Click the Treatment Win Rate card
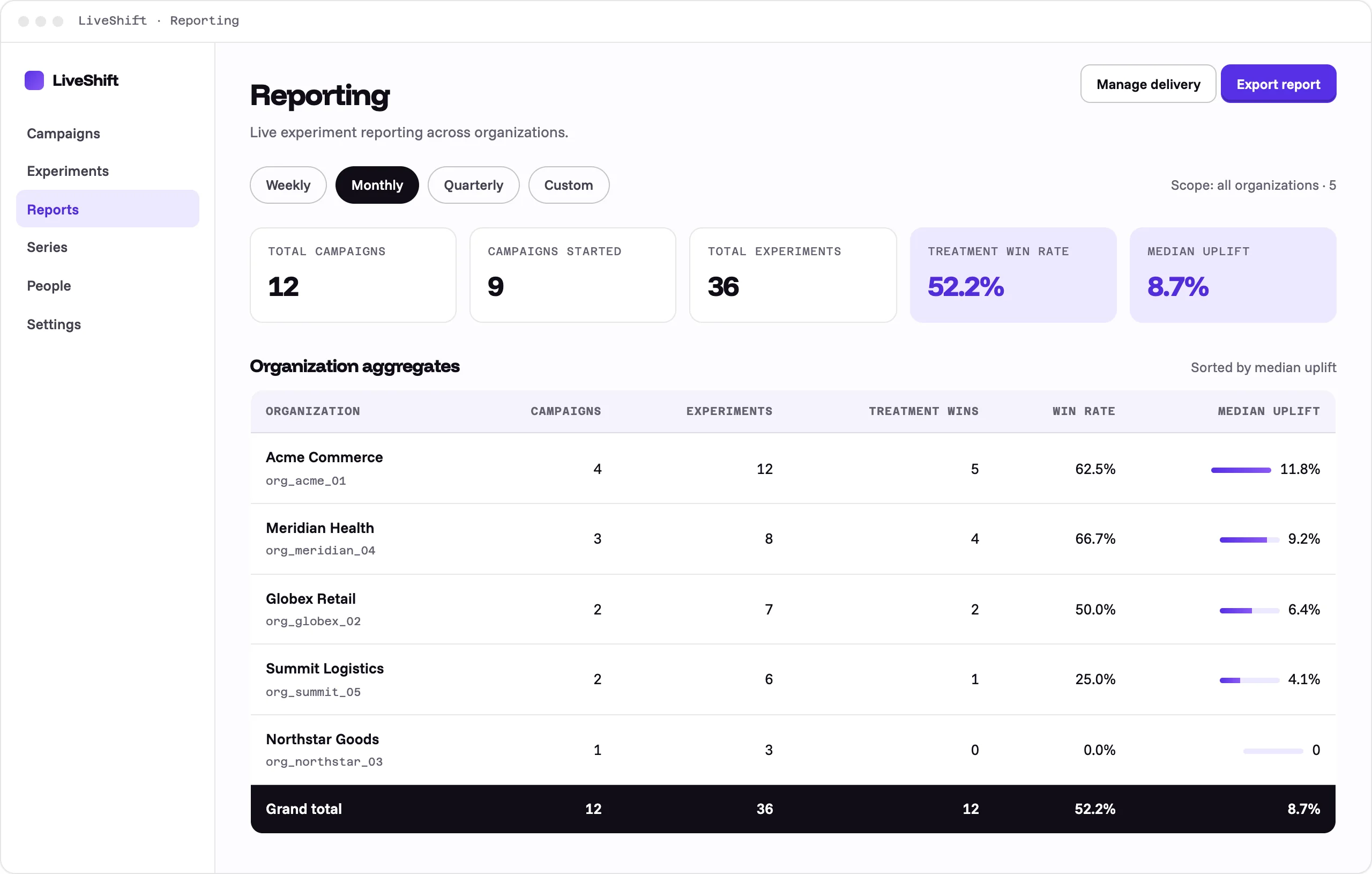The image size is (1372, 874). tap(1013, 276)
